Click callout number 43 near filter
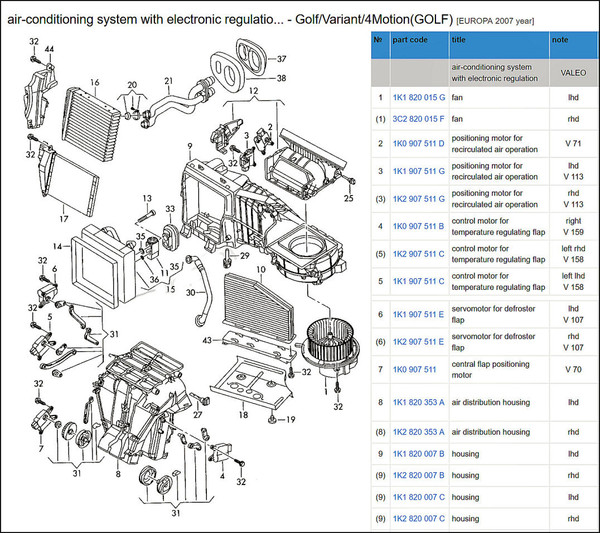 point(206,343)
